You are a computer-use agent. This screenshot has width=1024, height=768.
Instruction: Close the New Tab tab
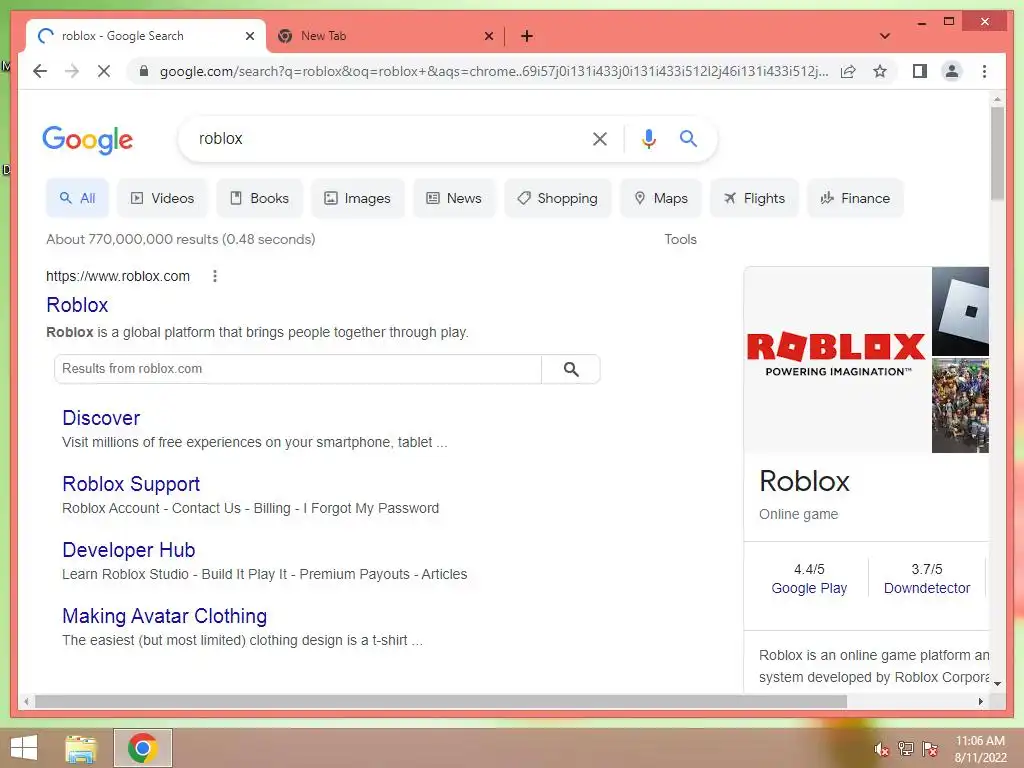[x=488, y=36]
